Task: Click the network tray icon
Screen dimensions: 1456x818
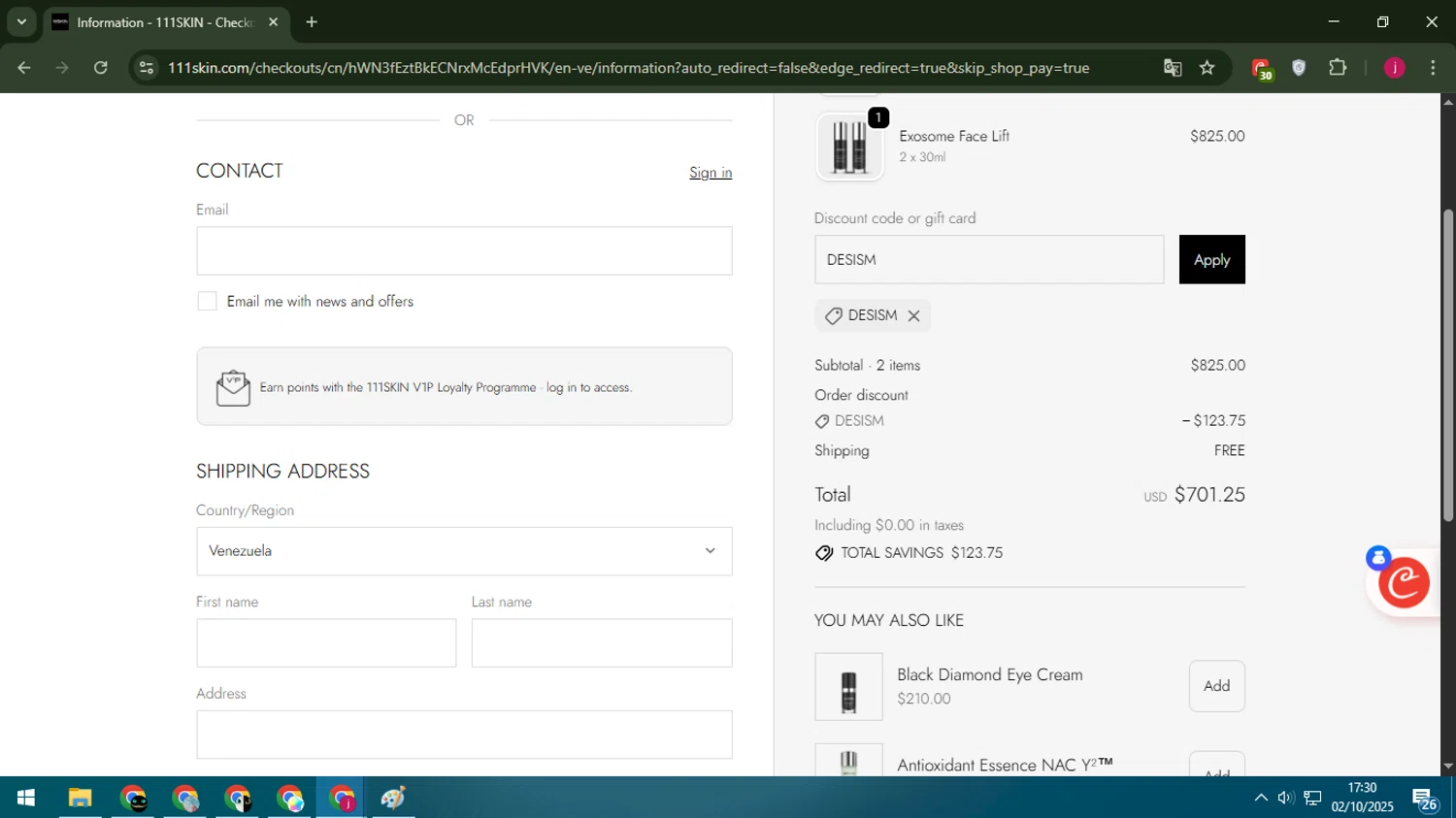Action: point(1312,798)
